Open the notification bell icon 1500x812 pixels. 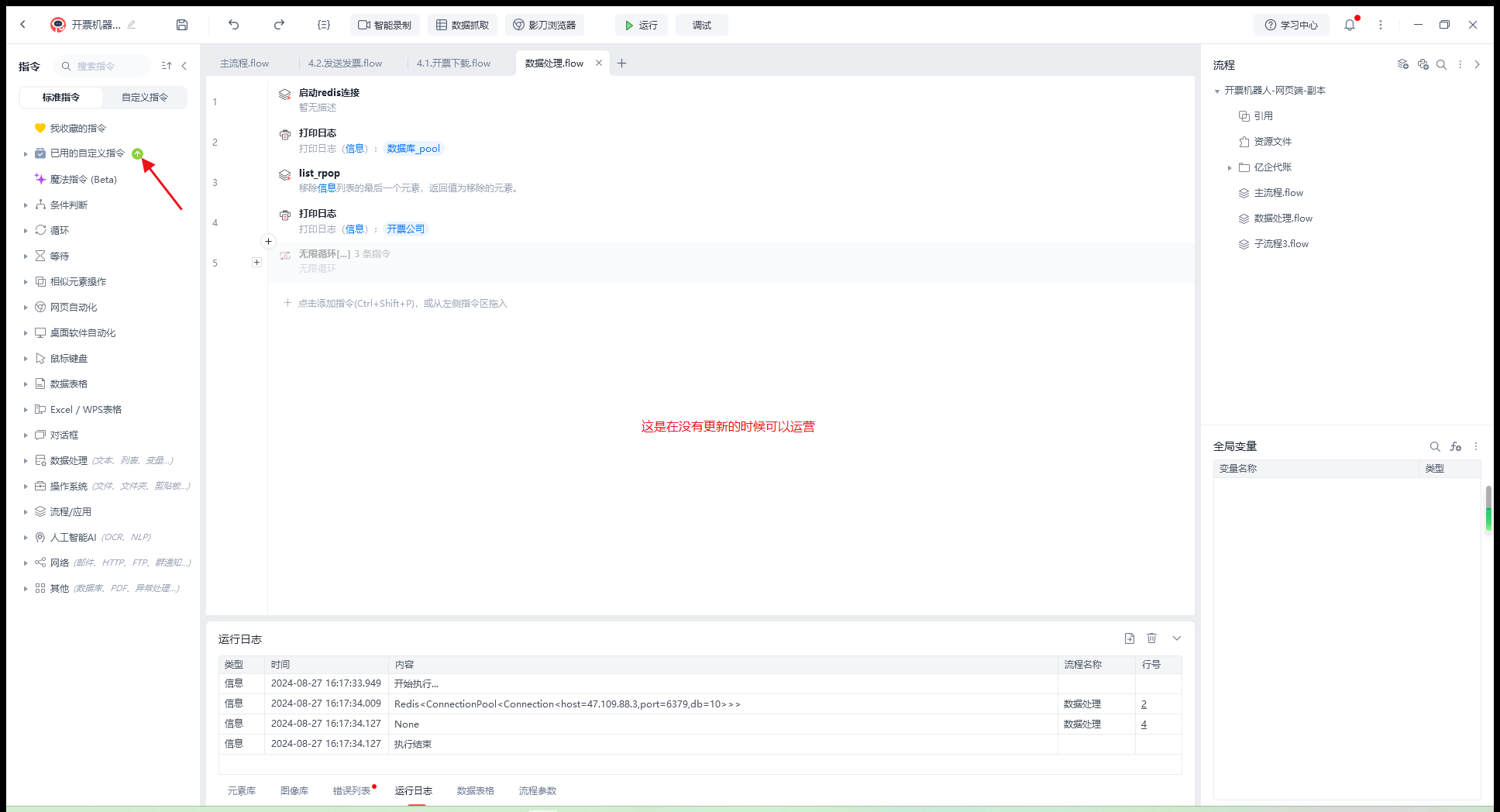coord(1350,25)
